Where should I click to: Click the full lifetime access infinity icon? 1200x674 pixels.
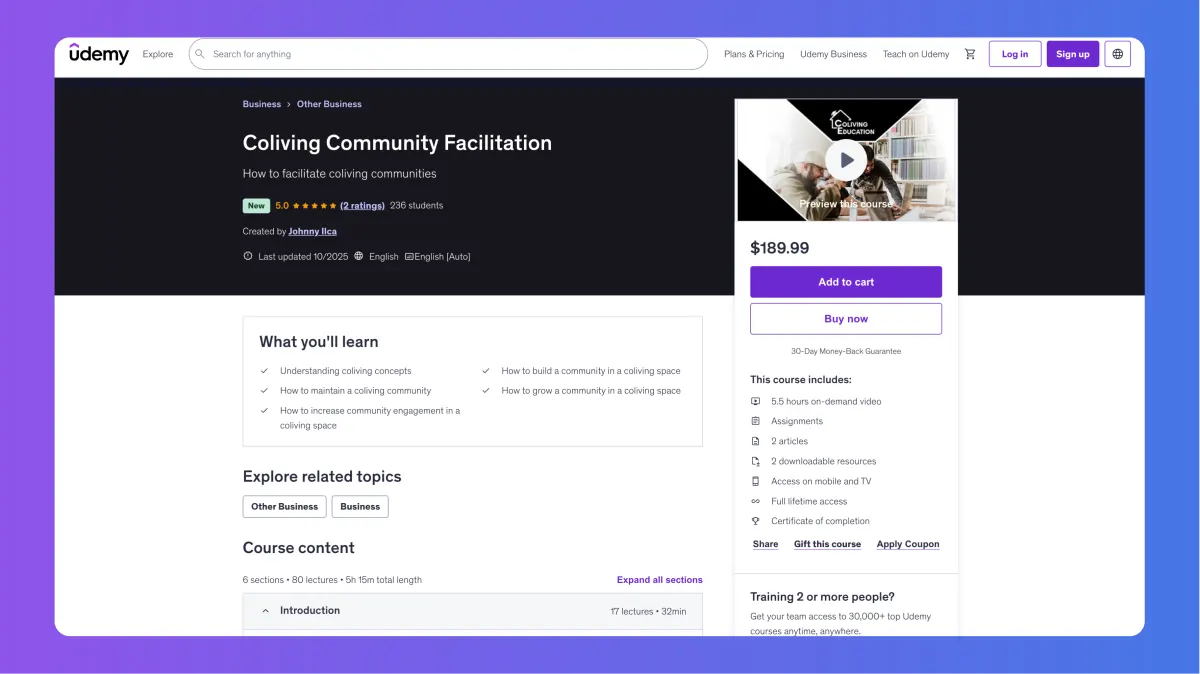756,501
